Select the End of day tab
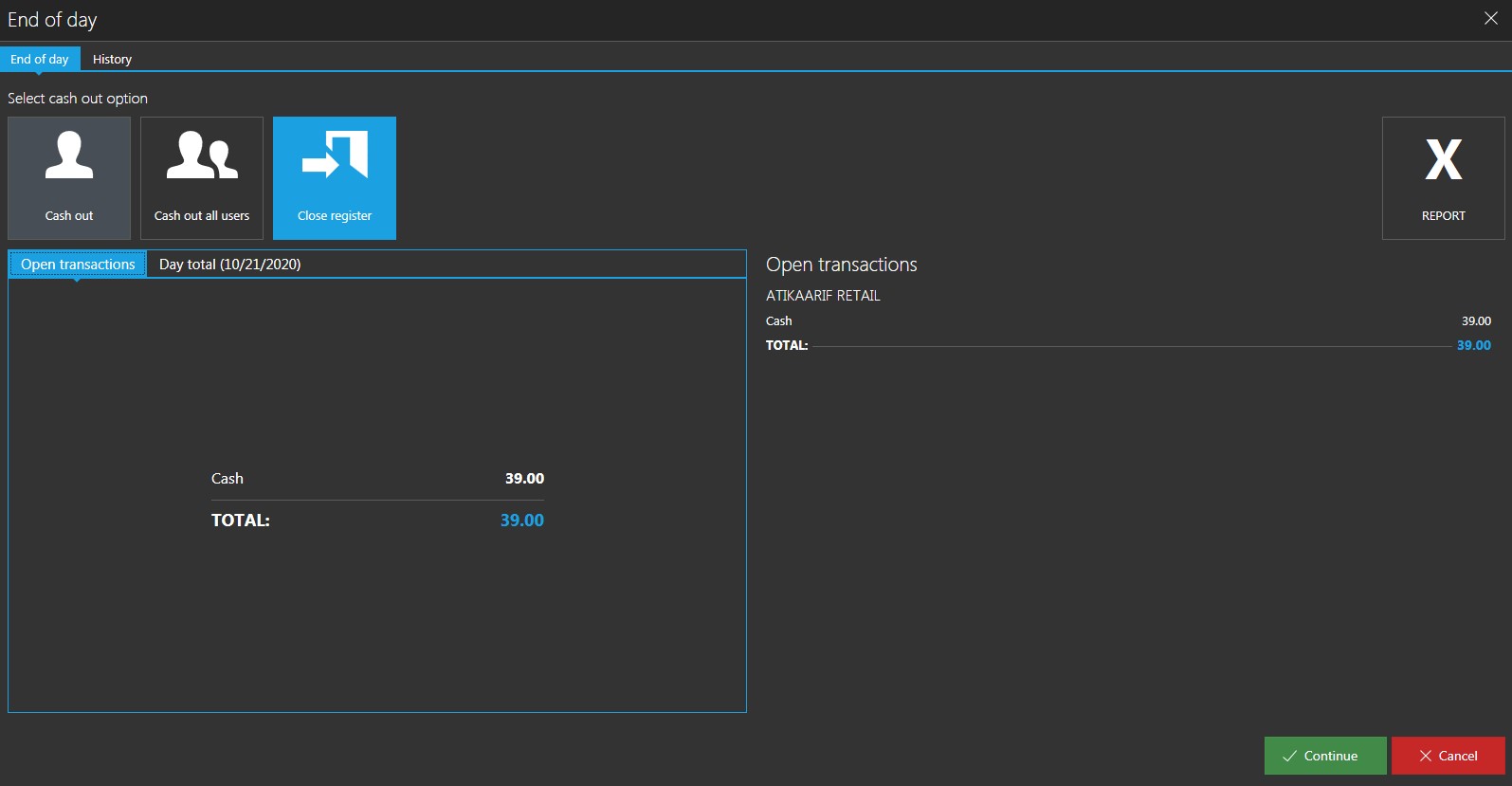The image size is (1512, 786). (x=40, y=59)
